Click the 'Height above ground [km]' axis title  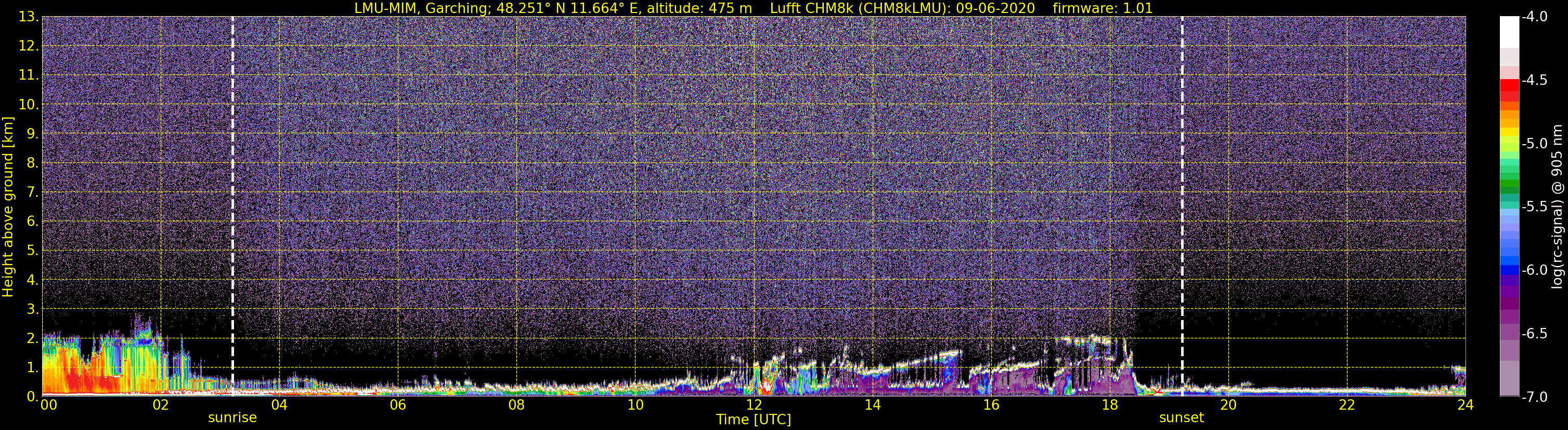click(8, 207)
